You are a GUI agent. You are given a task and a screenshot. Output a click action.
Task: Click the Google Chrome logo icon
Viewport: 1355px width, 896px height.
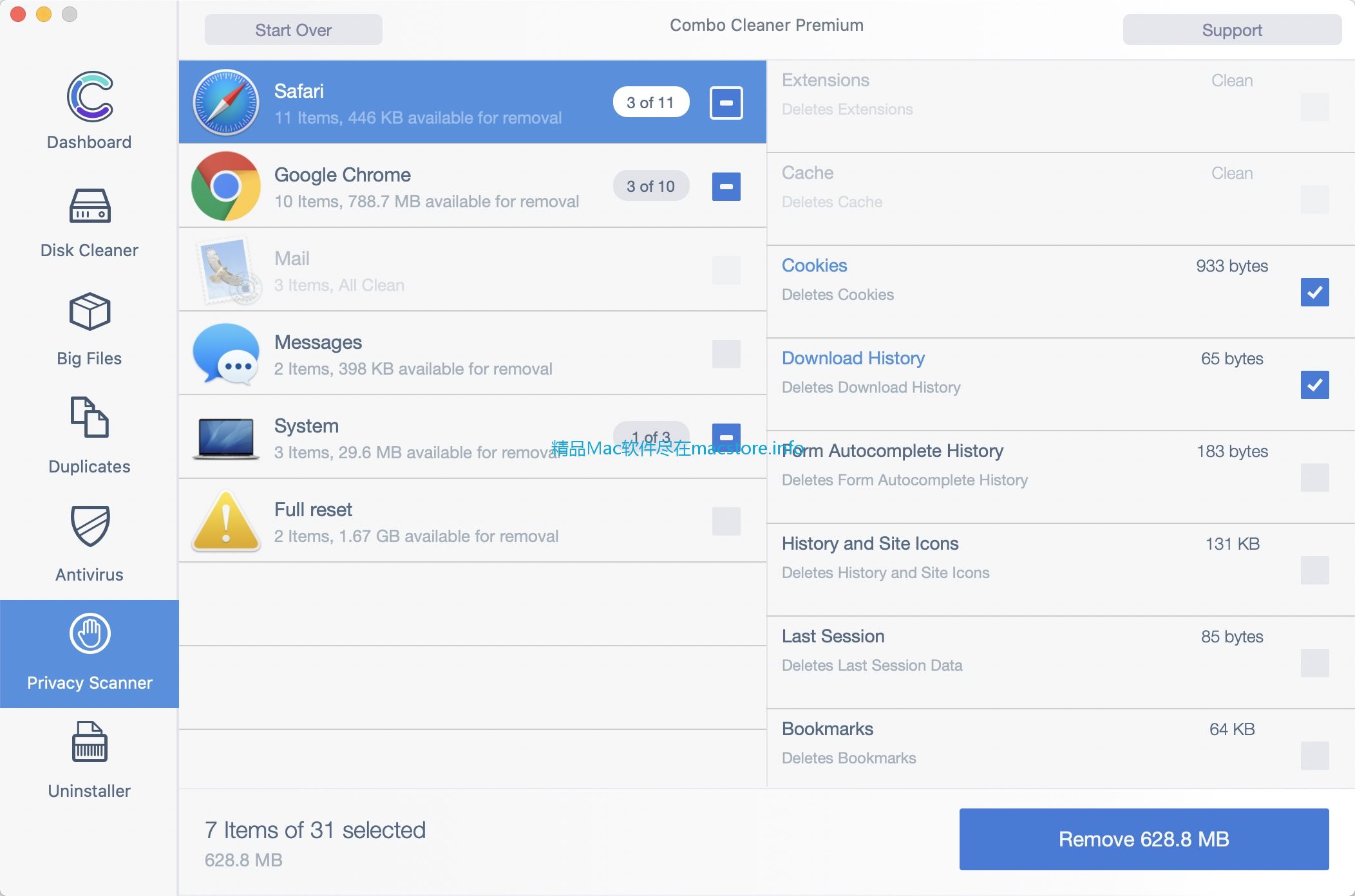pos(226,186)
